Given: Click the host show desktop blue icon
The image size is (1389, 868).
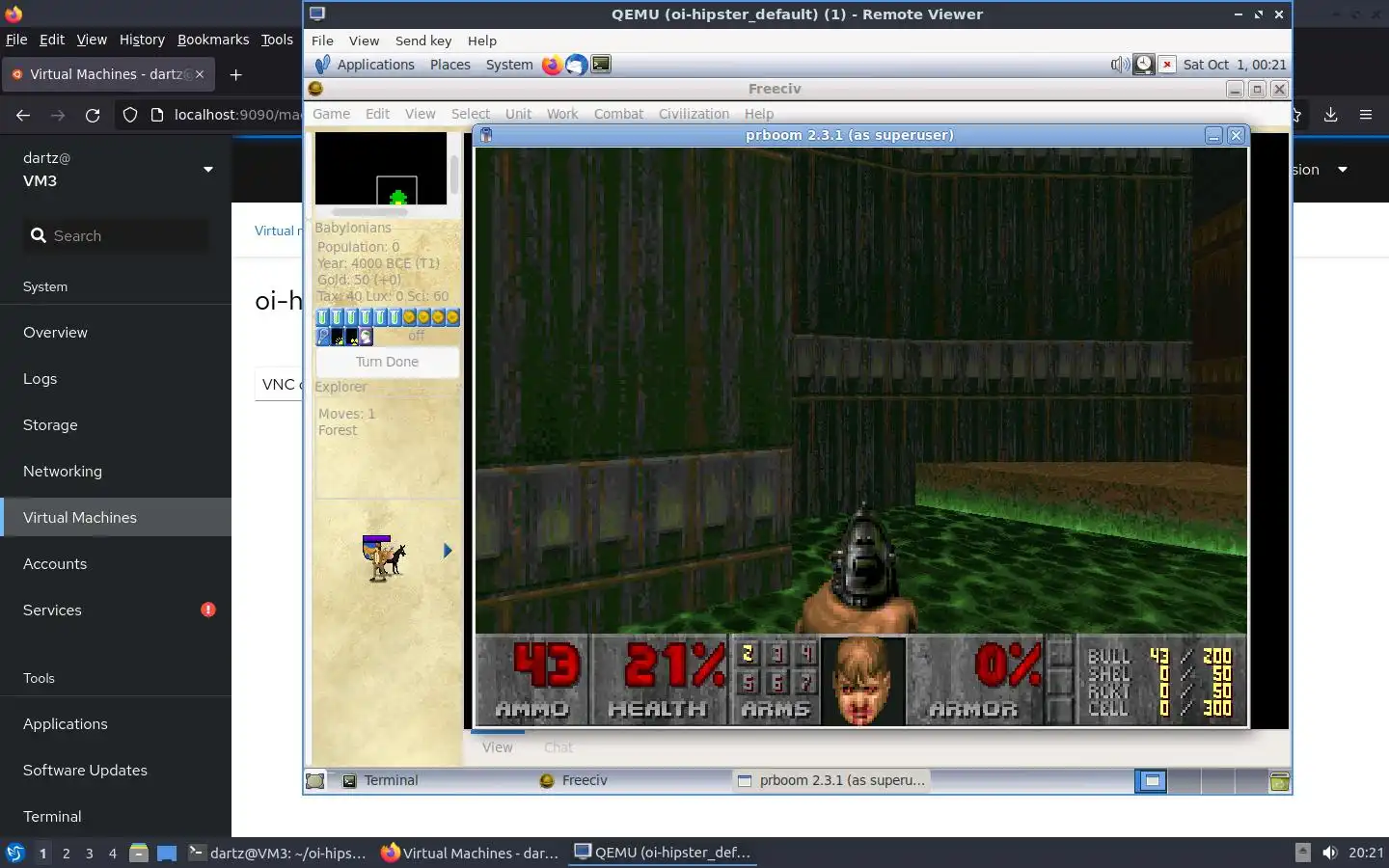Looking at the screenshot, I should 167,853.
